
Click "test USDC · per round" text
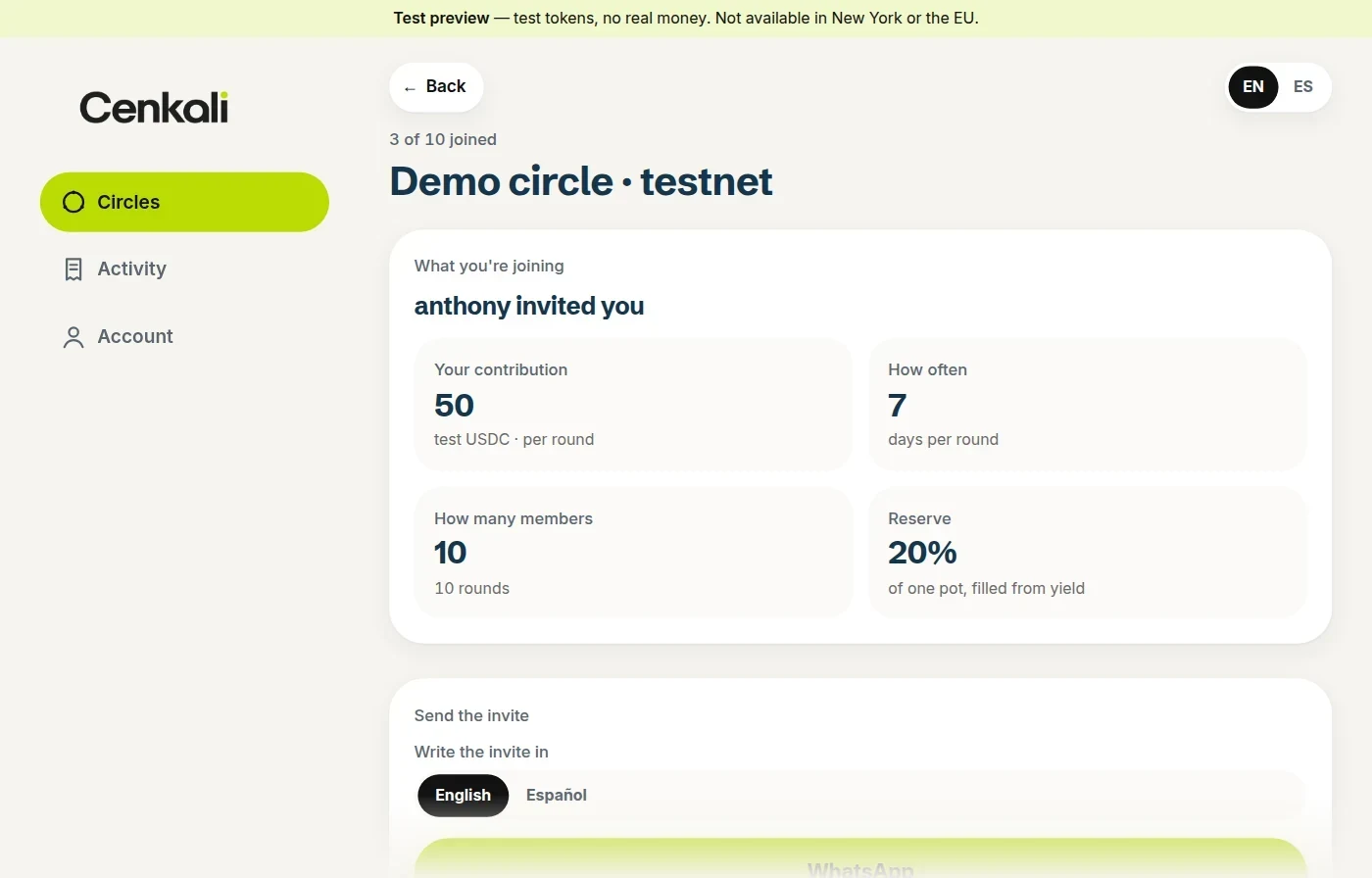(x=514, y=439)
